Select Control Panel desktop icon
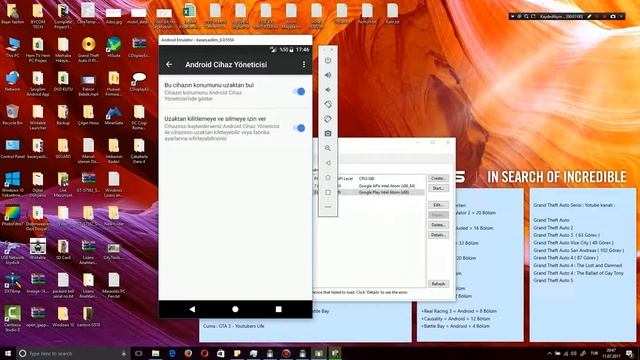This screenshot has height=360, width=640. [12, 149]
